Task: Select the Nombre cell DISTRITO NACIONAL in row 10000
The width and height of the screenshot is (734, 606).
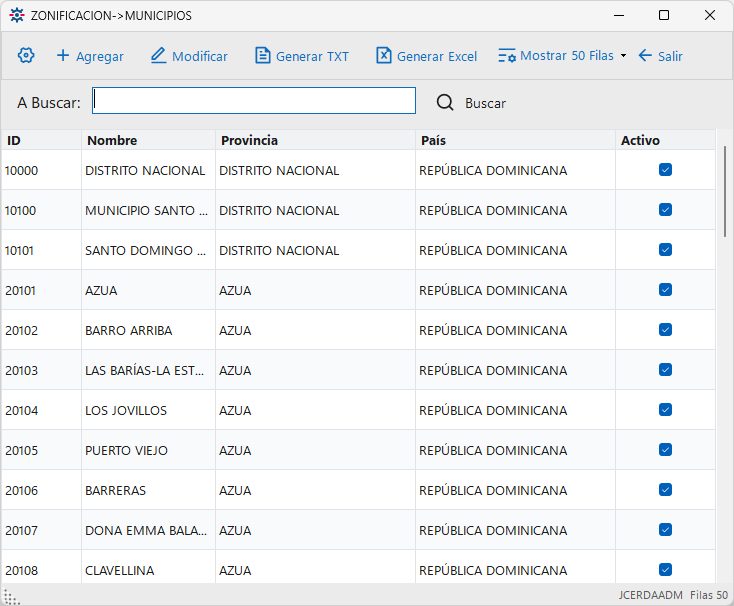Action: [148, 170]
